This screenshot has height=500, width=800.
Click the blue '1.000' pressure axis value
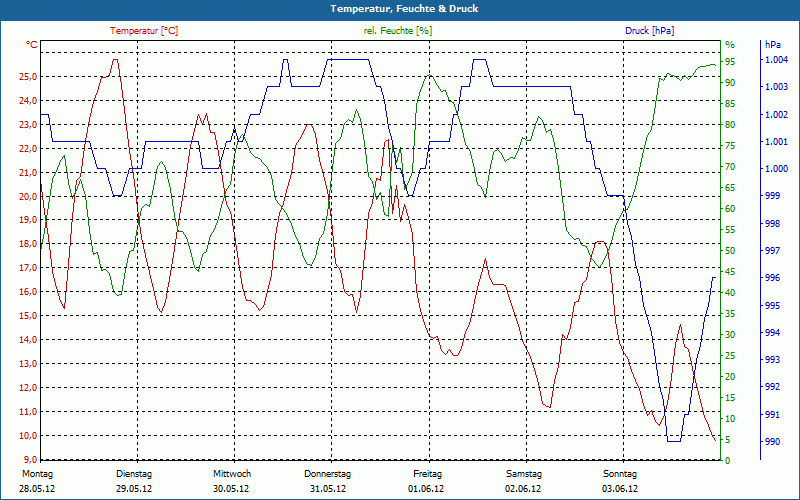pos(776,169)
